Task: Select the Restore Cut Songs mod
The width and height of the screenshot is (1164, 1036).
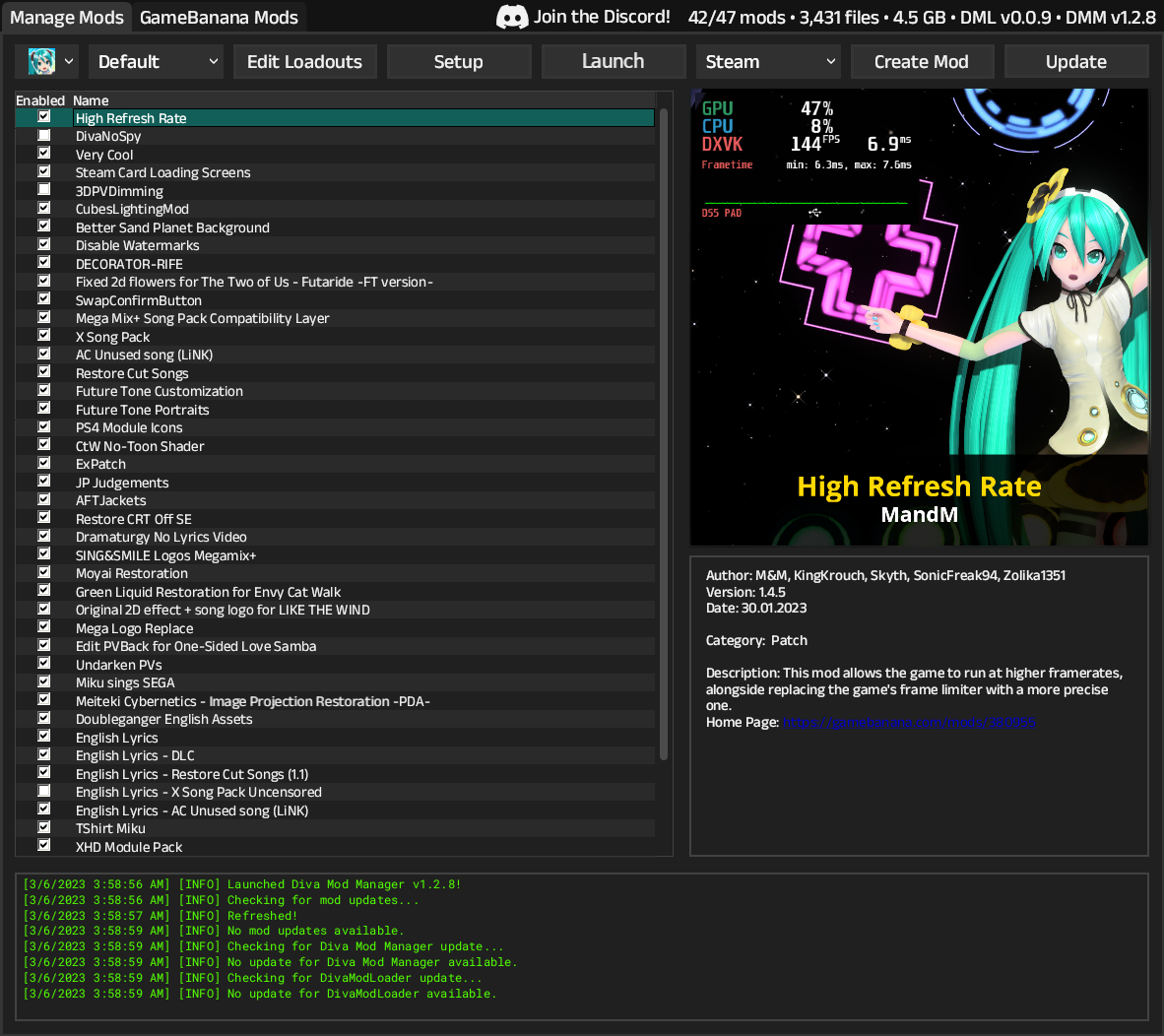Action: (x=335, y=373)
